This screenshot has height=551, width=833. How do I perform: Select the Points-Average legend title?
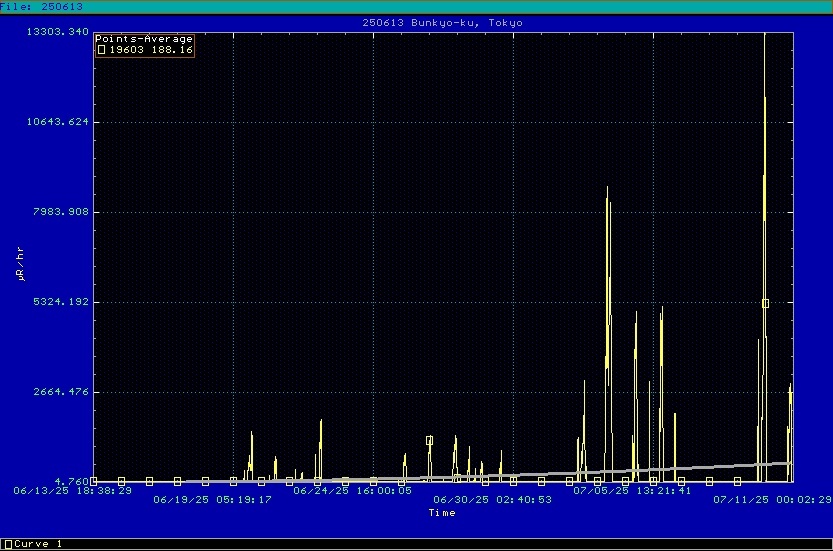pyautogui.click(x=144, y=39)
